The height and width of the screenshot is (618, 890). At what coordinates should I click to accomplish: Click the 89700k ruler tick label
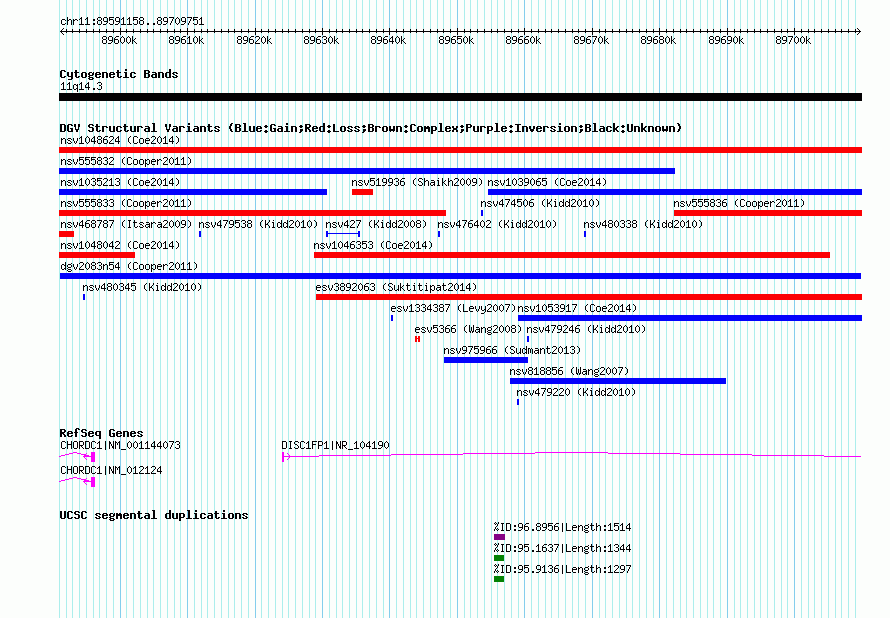(793, 40)
